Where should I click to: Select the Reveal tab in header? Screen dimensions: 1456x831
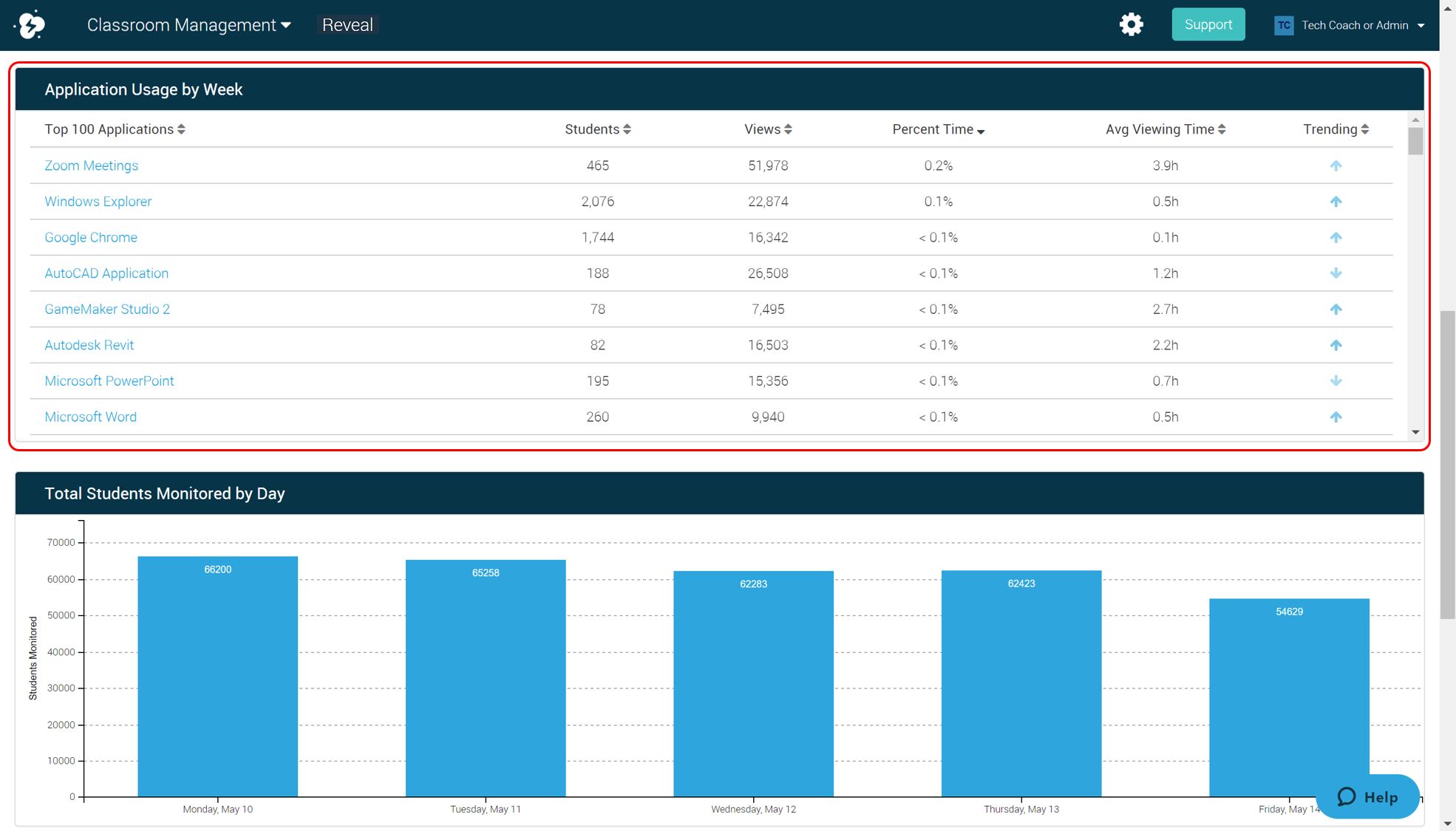(x=347, y=25)
